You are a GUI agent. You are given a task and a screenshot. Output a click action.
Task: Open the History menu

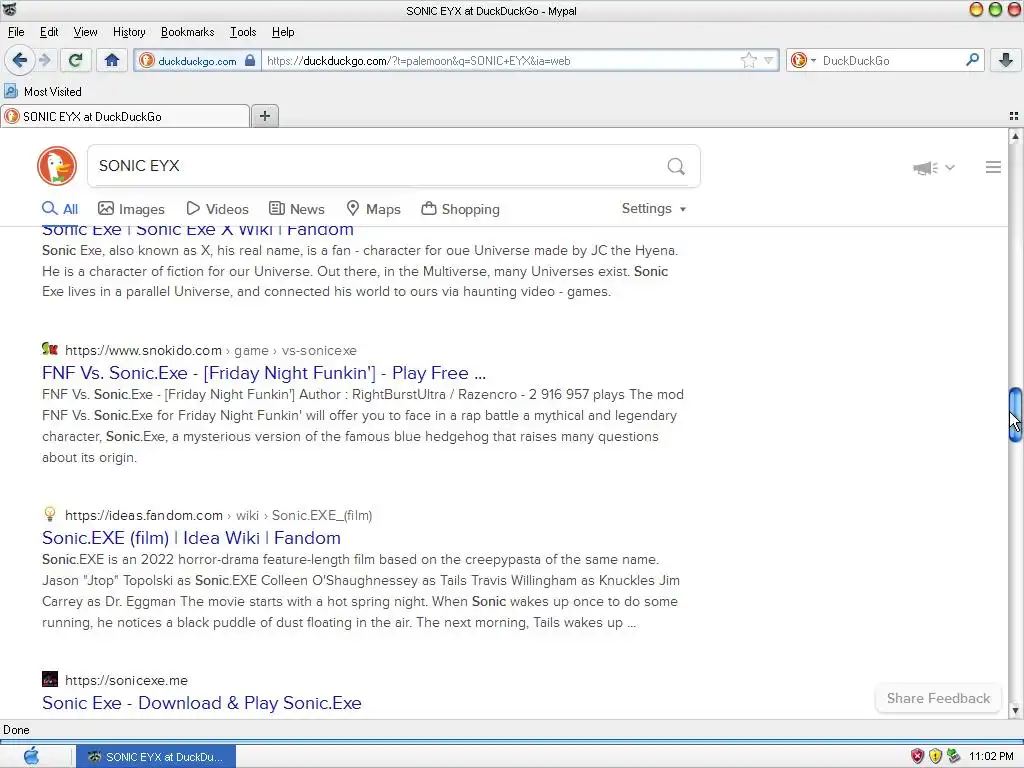129,32
